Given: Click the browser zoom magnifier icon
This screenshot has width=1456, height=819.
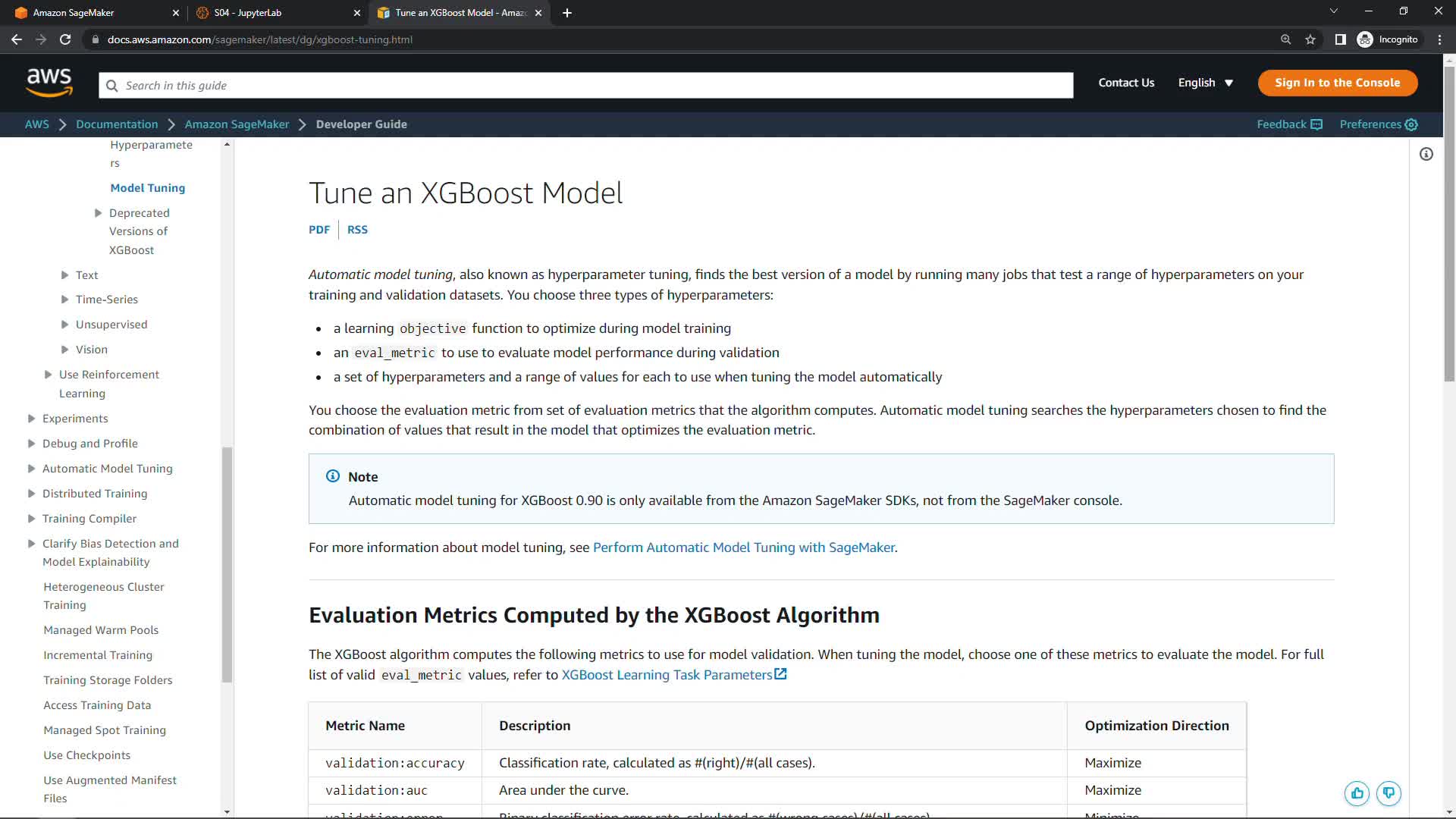Looking at the screenshot, I should [x=1285, y=39].
